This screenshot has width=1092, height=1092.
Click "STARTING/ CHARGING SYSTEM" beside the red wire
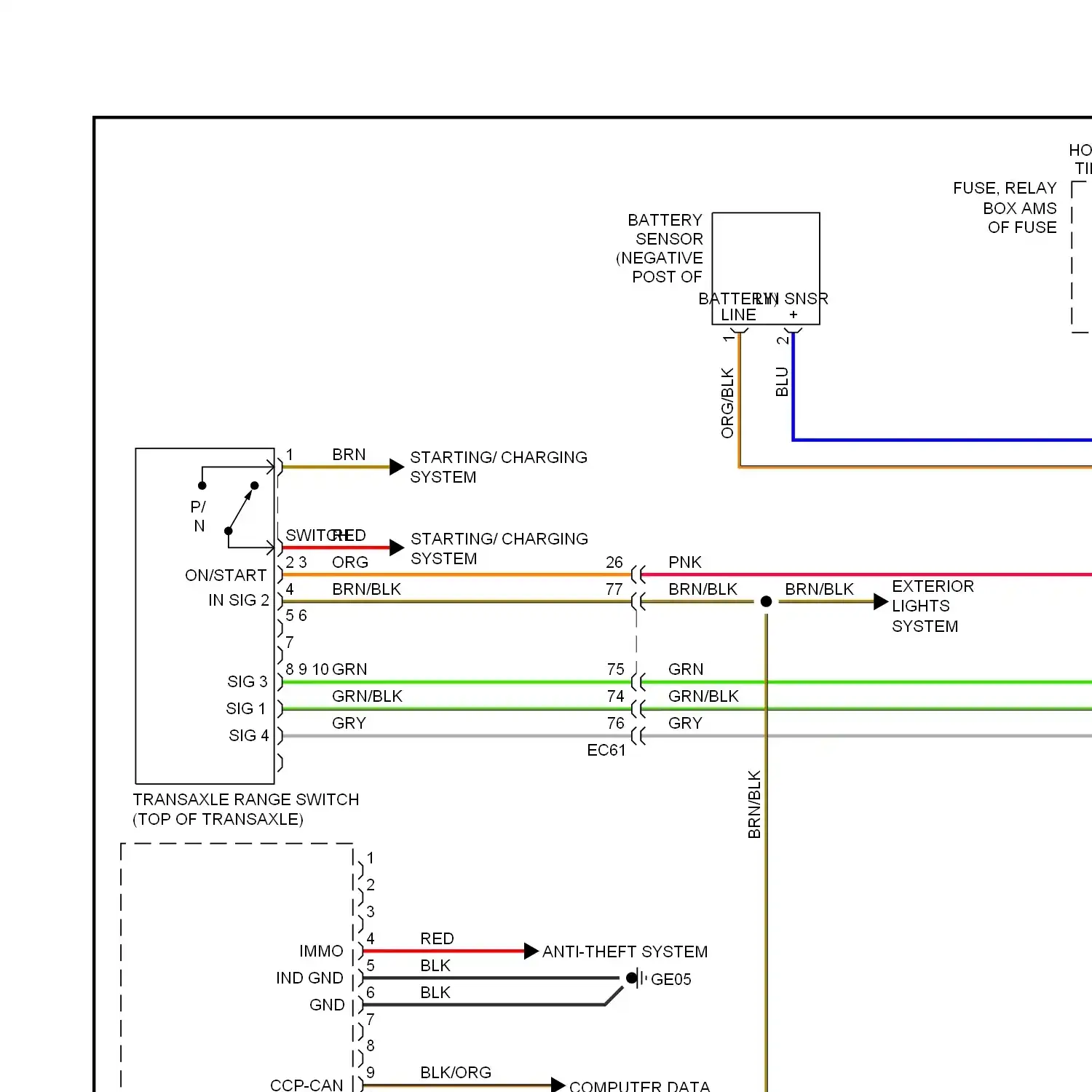499,548
